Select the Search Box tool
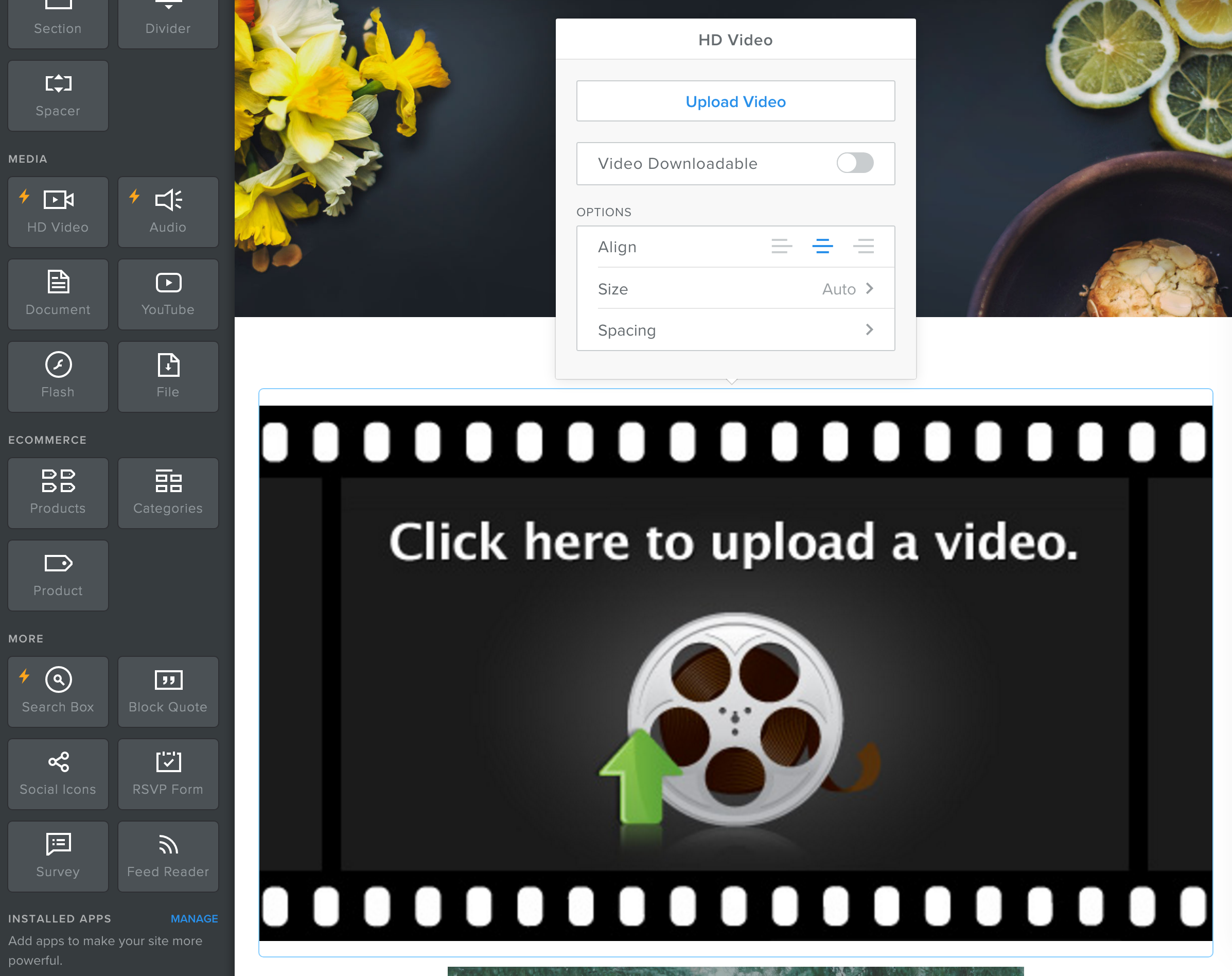Image resolution: width=1232 pixels, height=976 pixels. pos(57,687)
